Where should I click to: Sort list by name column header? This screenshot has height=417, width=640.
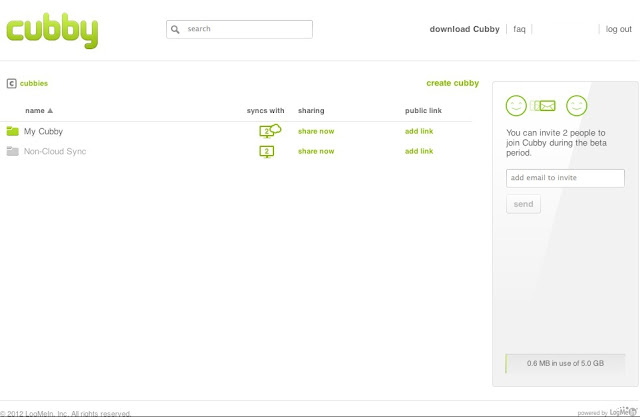pyautogui.click(x=38, y=110)
